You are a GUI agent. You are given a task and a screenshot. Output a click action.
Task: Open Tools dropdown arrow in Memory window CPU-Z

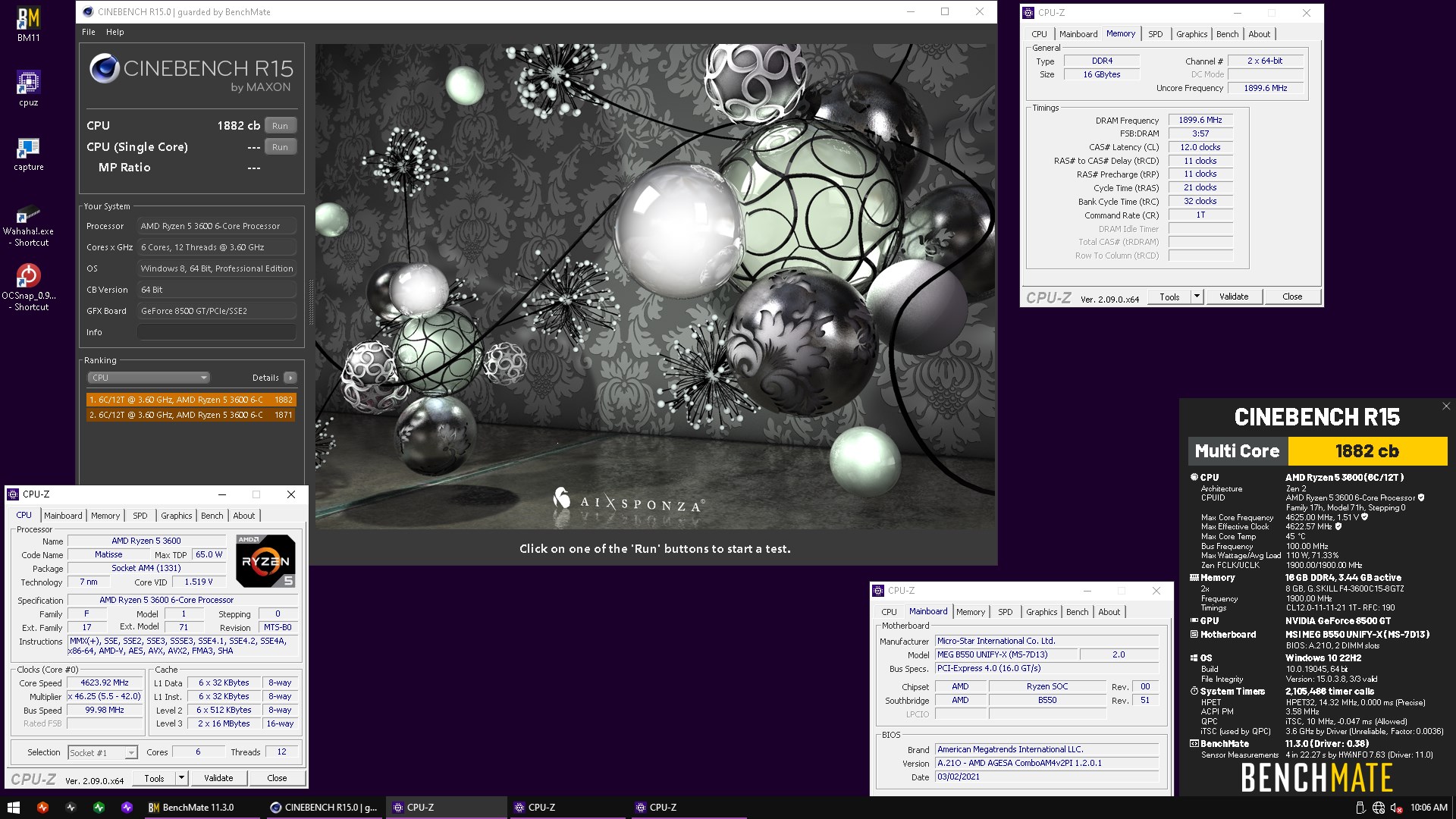click(x=1197, y=297)
